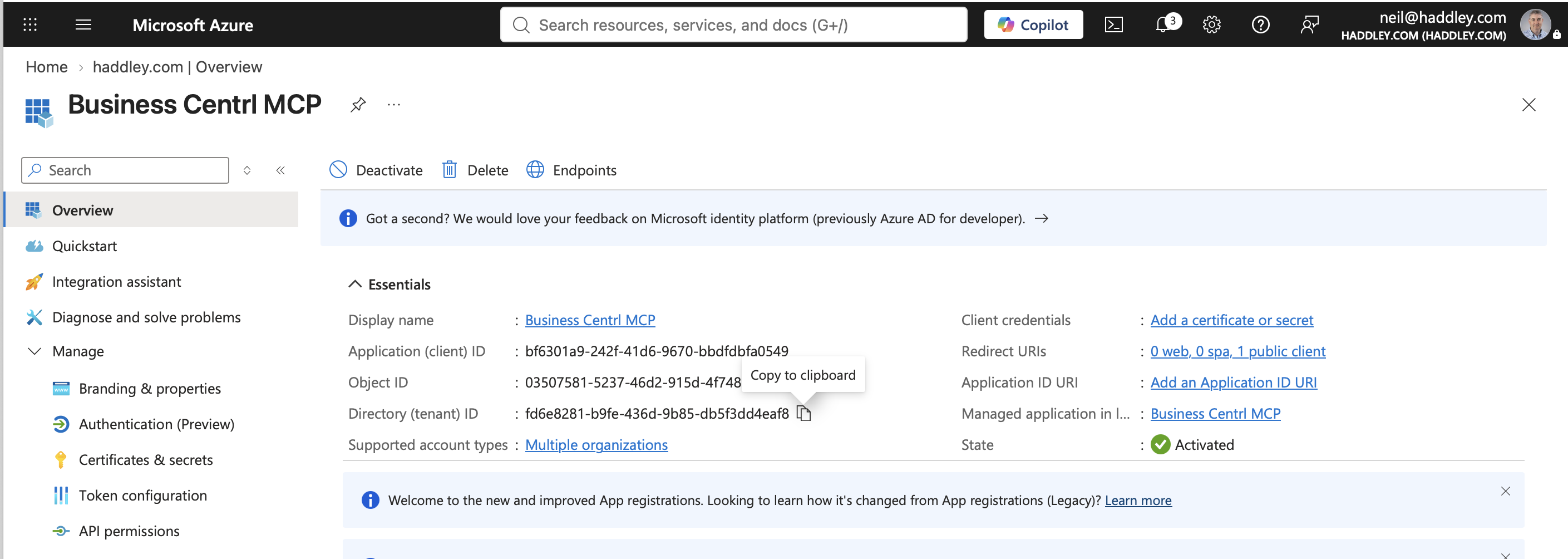Focus the global search resources box
The image size is (1568, 559).
[x=733, y=25]
